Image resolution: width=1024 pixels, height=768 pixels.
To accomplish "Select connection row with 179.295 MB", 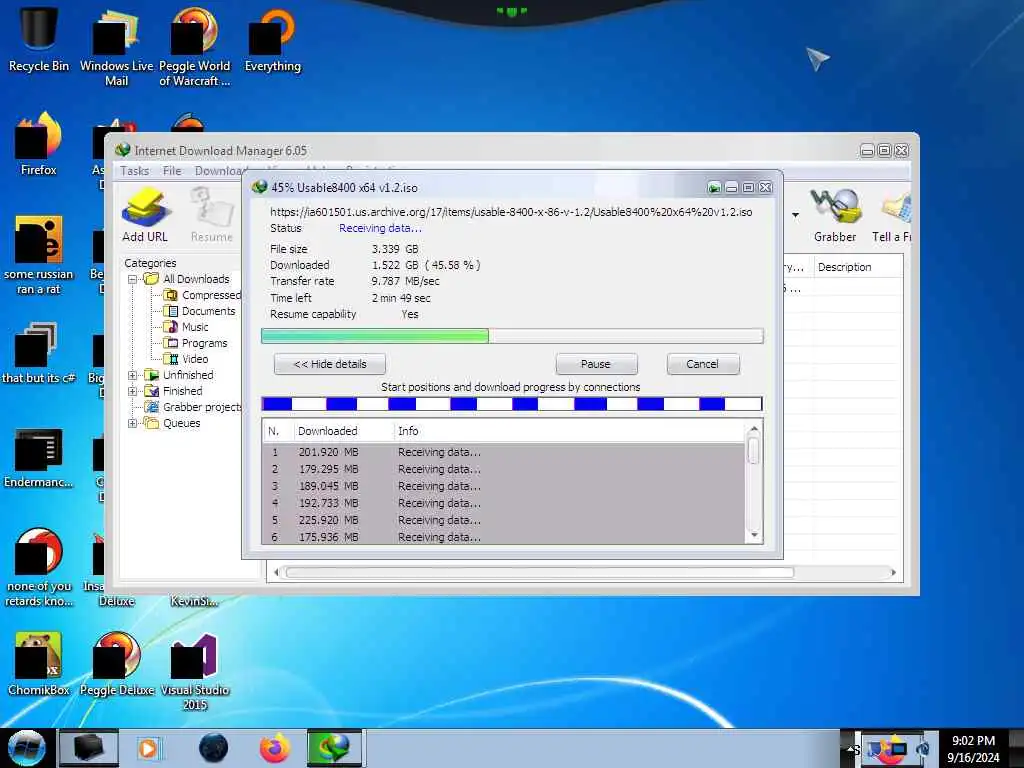I will 503,470.
